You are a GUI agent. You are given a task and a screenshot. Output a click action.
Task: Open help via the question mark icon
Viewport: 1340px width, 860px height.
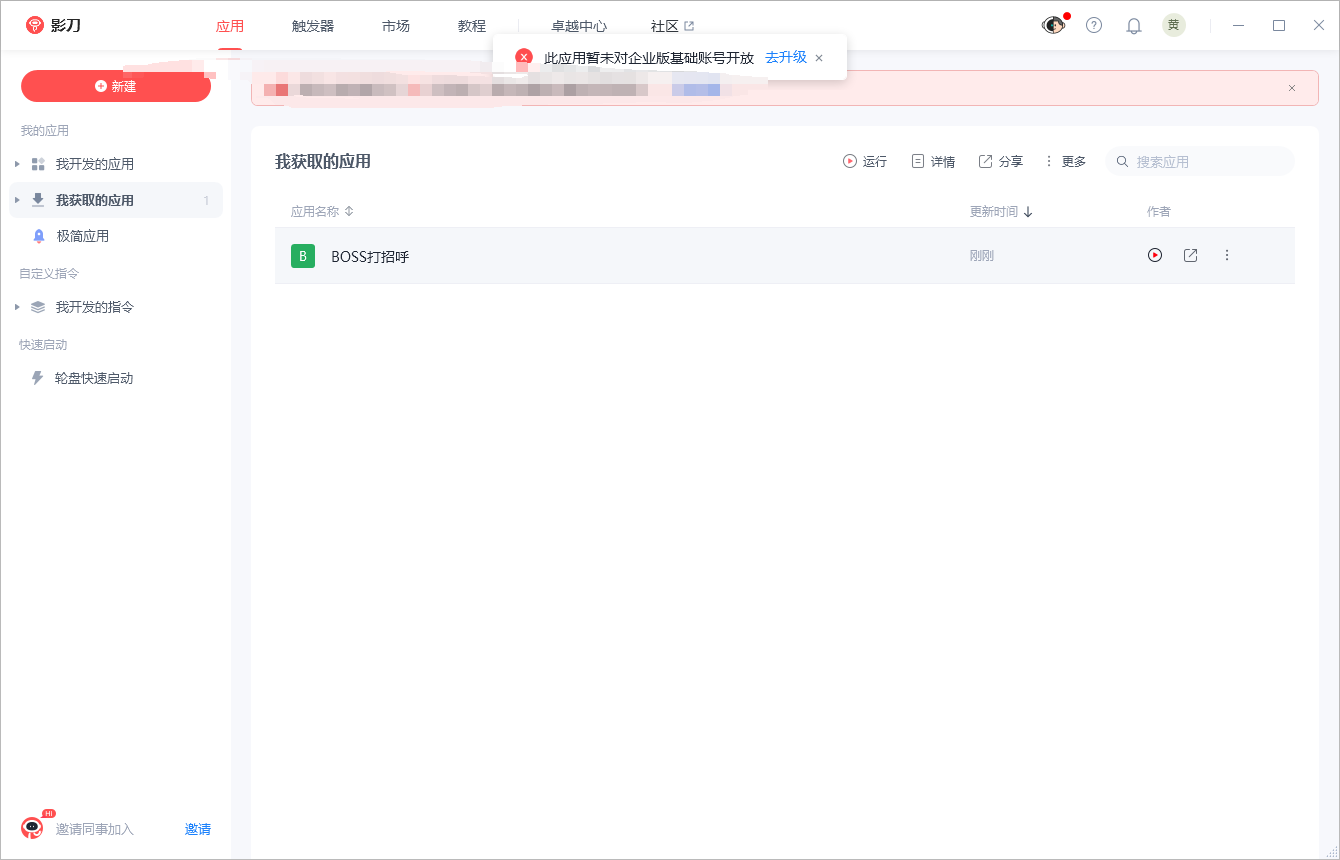tap(1094, 25)
